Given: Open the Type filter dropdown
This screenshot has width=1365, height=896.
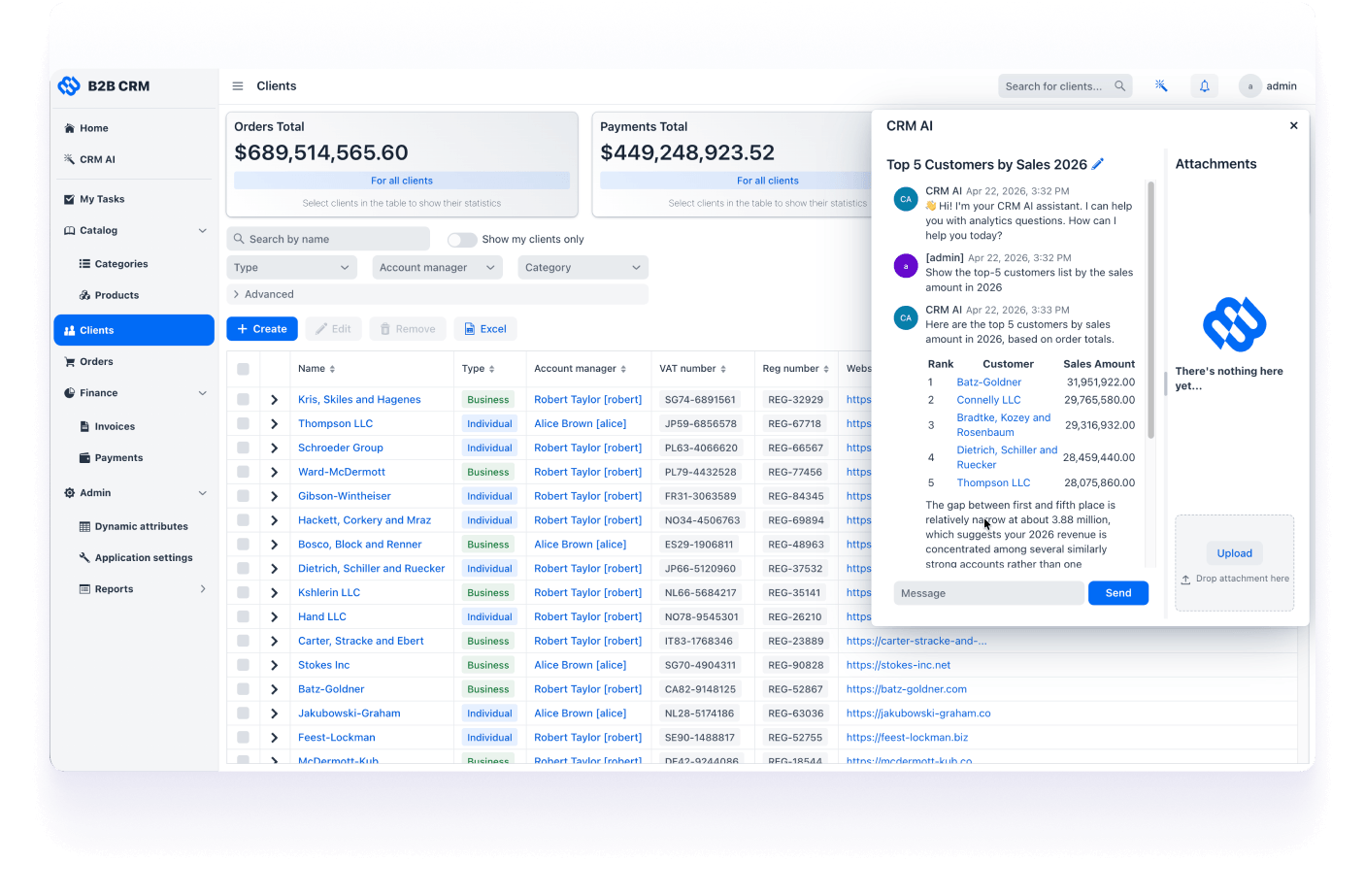Looking at the screenshot, I should (291, 268).
